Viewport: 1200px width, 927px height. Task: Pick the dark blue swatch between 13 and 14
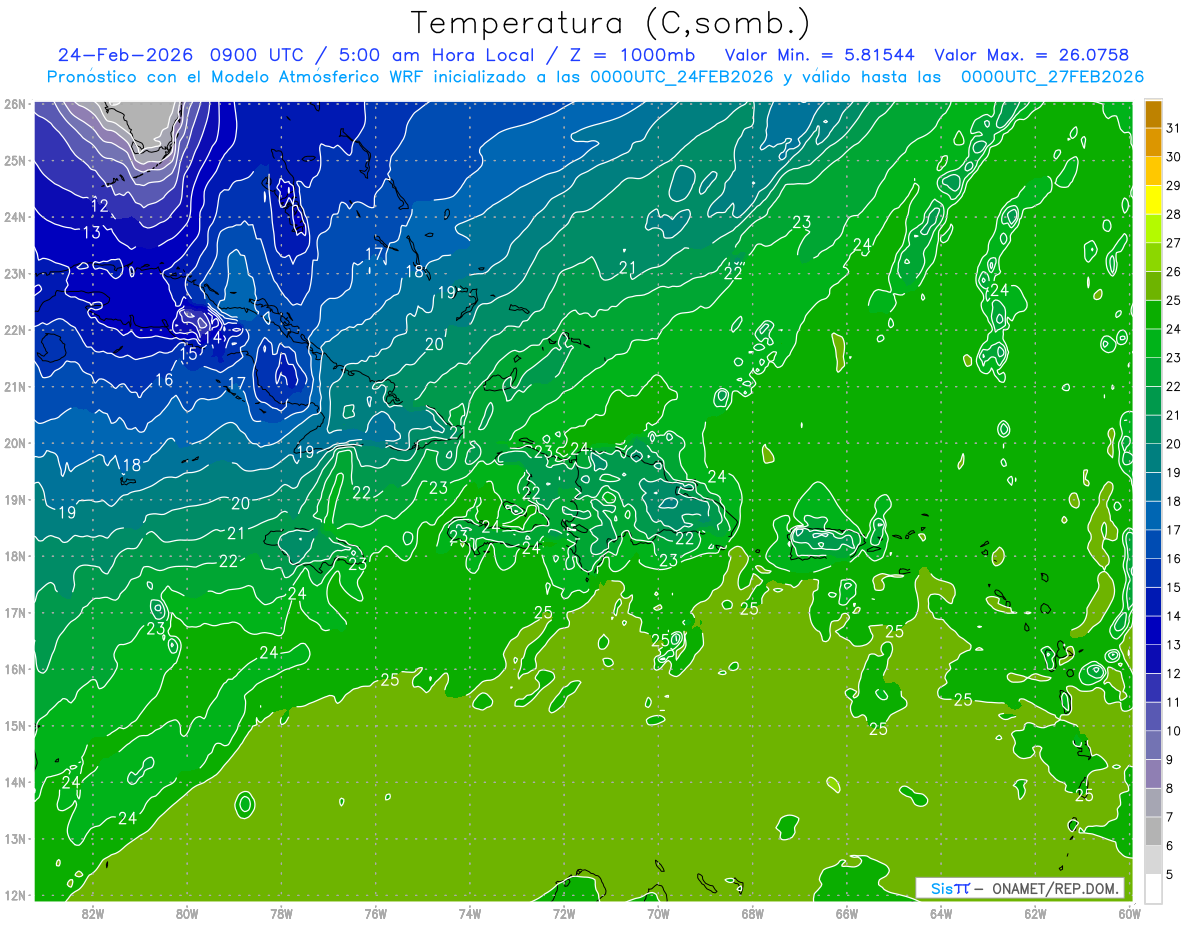pyautogui.click(x=1153, y=630)
